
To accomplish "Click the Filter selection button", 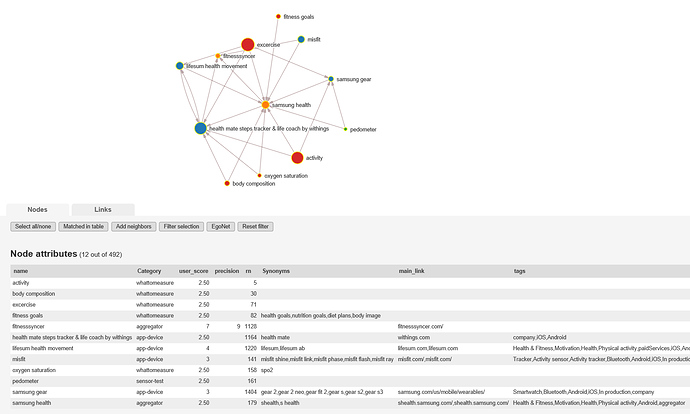I will tap(181, 227).
